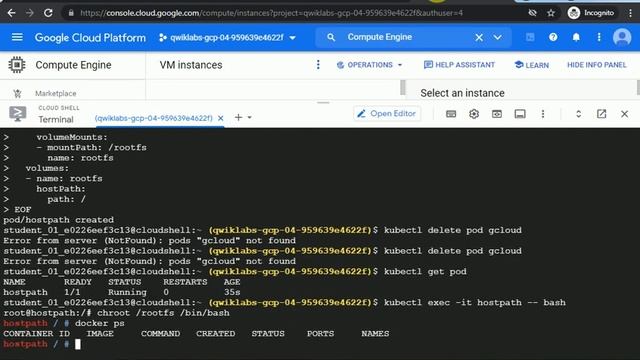Select the qwiklabs-gcp-04 terminal tab

153,118
